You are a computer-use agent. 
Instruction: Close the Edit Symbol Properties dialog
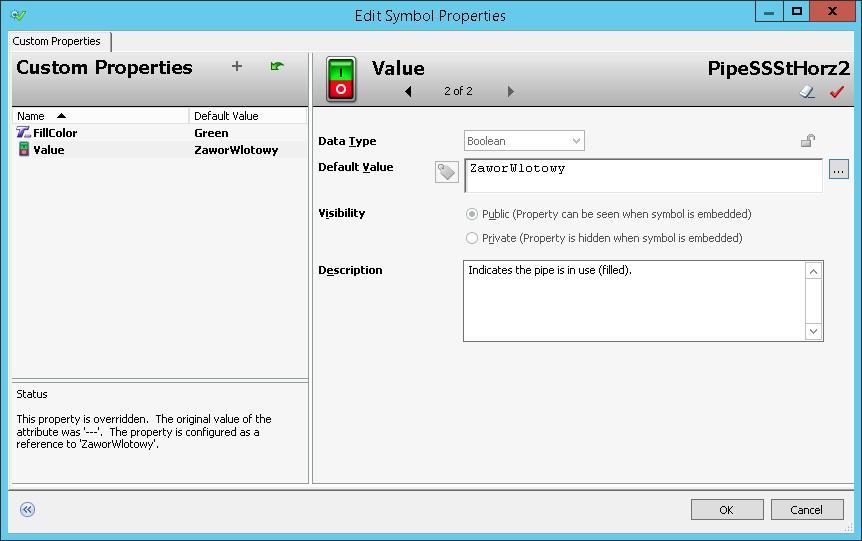pyautogui.click(x=832, y=12)
